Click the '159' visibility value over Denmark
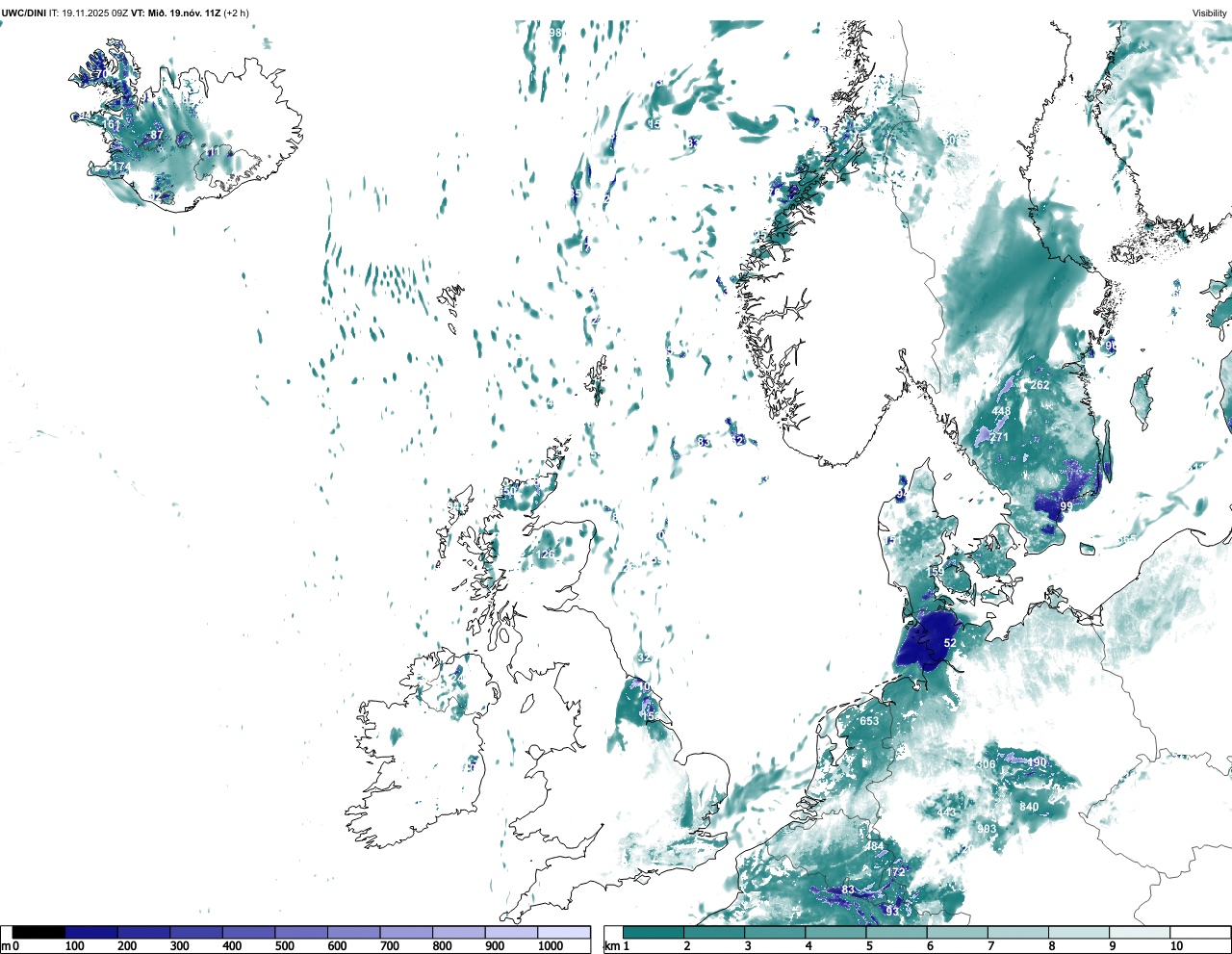1232x954 pixels. pos(935,572)
